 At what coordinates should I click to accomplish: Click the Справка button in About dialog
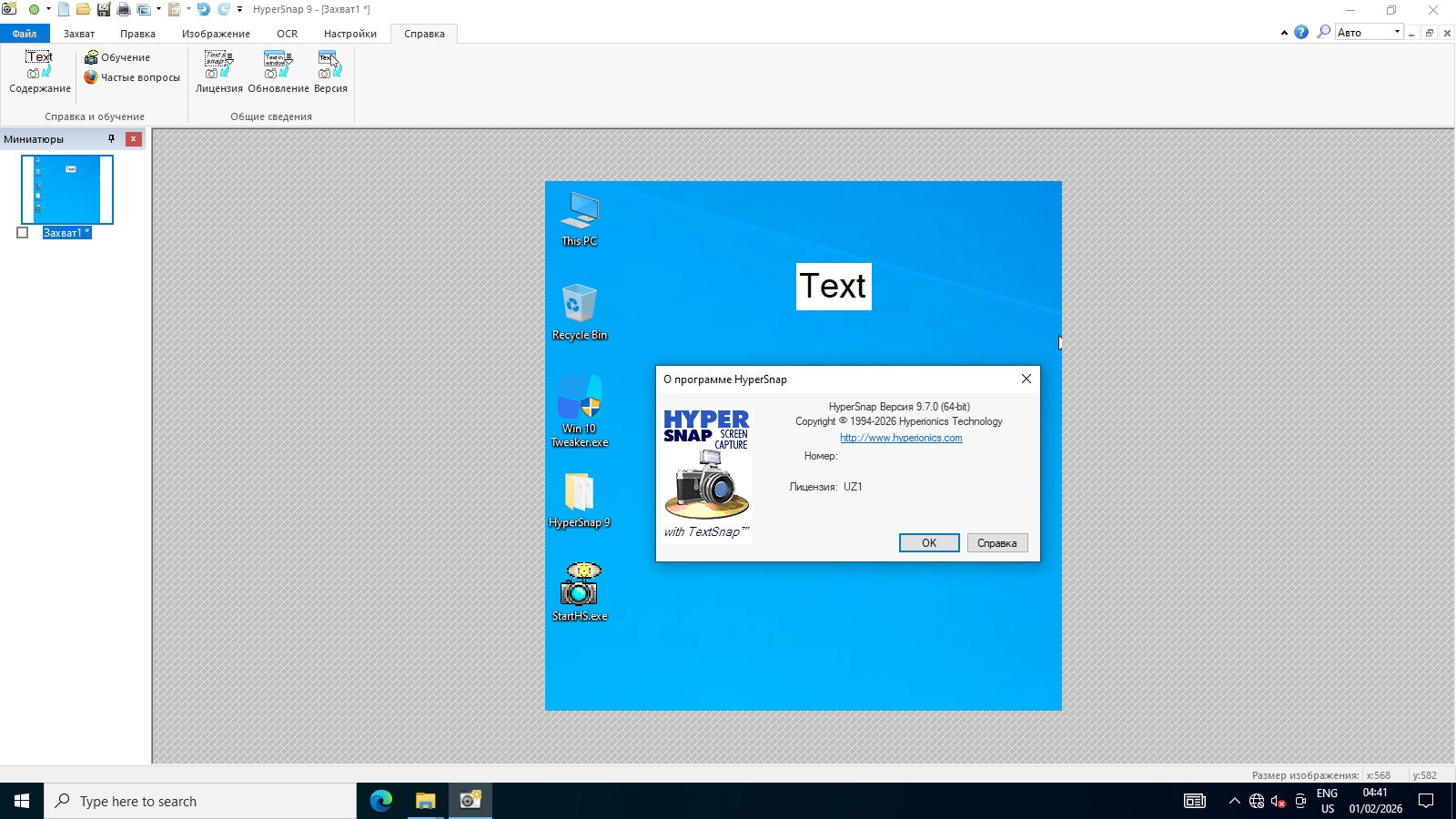coord(997,543)
